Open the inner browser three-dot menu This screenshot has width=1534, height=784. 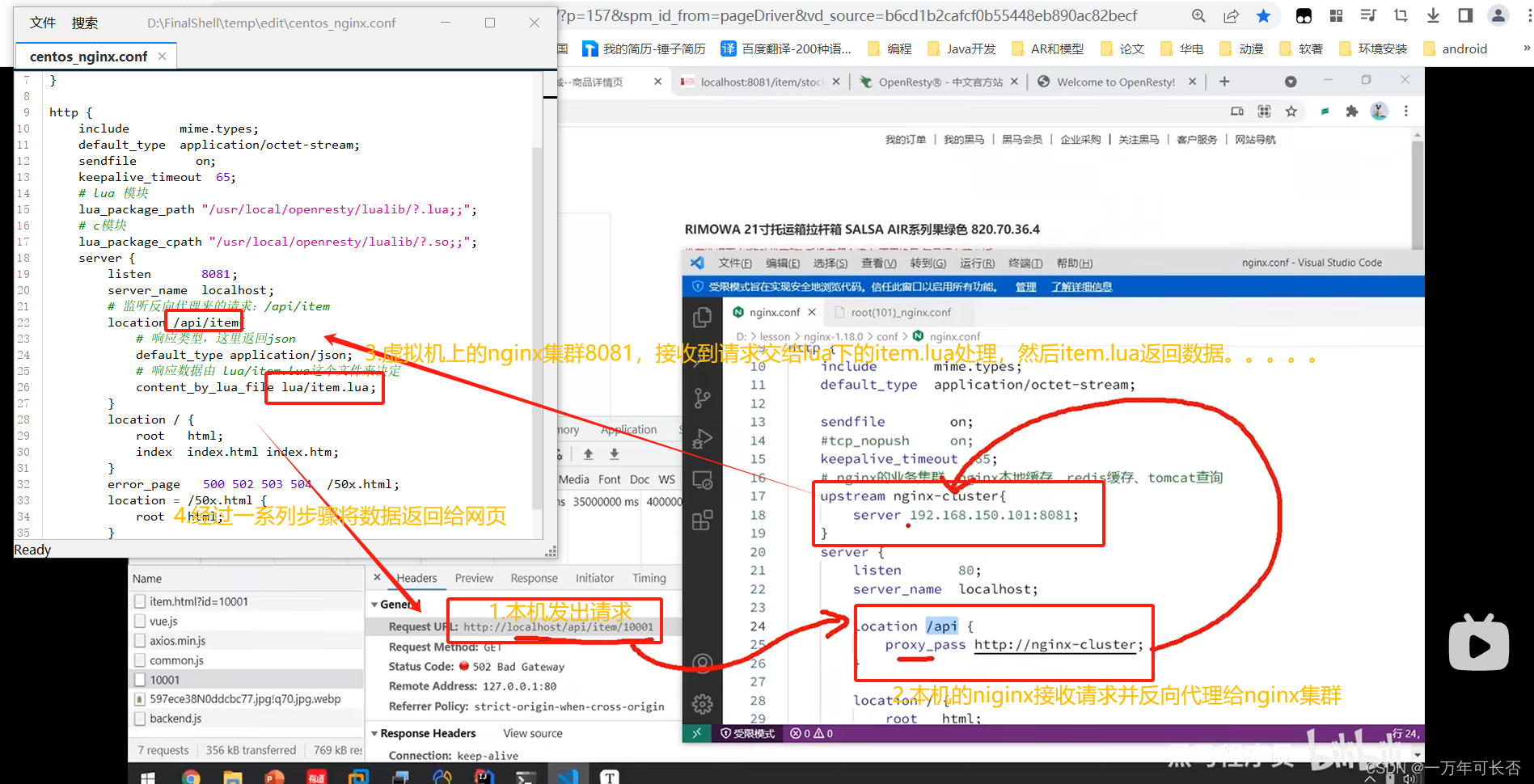pyautogui.click(x=1406, y=112)
